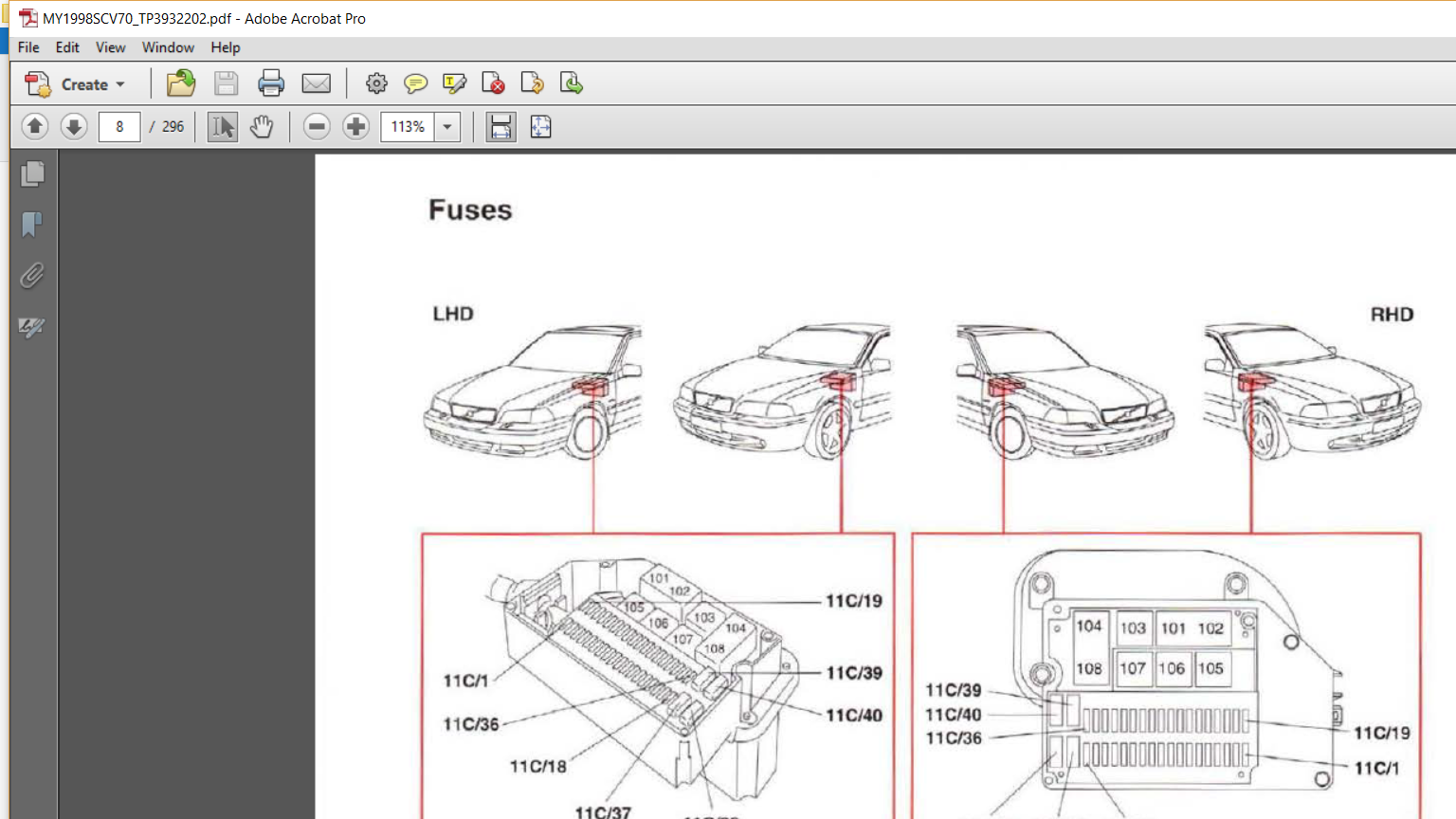The image size is (1456, 819).
Task: Send file via email envelope icon
Action: [x=316, y=84]
